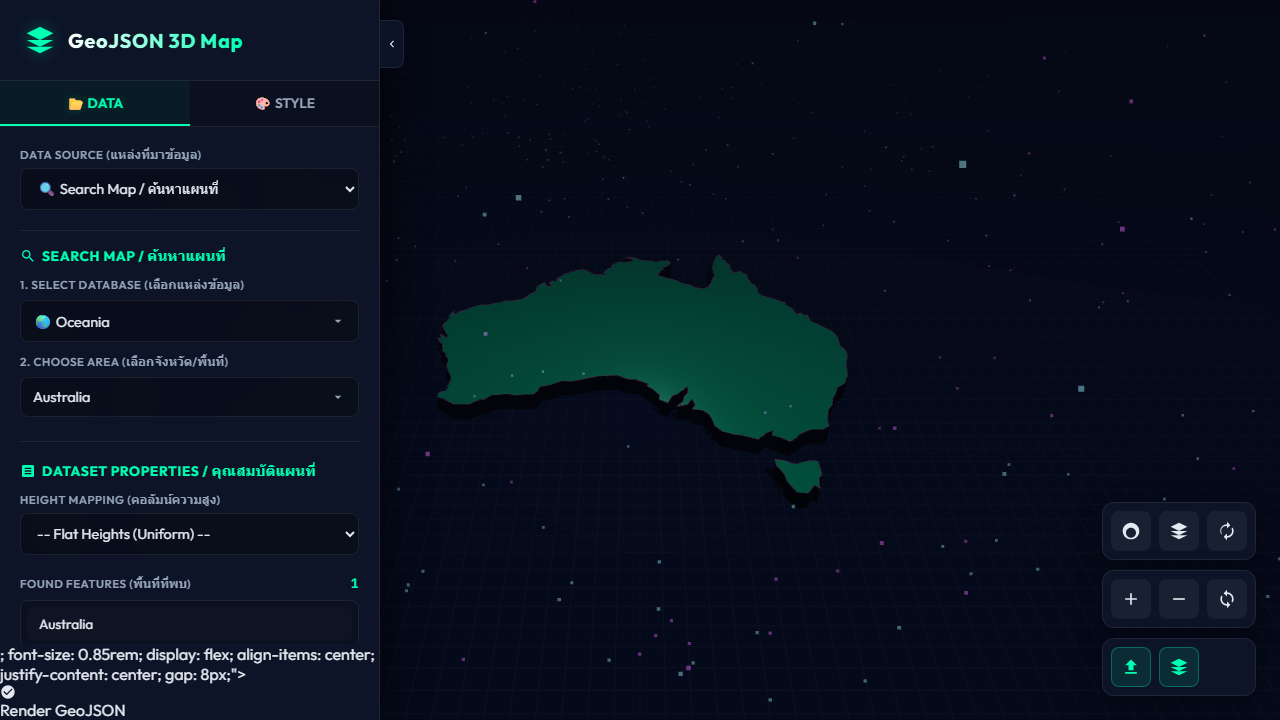Zoom in with the plus button
The width and height of the screenshot is (1280, 720).
click(1131, 599)
